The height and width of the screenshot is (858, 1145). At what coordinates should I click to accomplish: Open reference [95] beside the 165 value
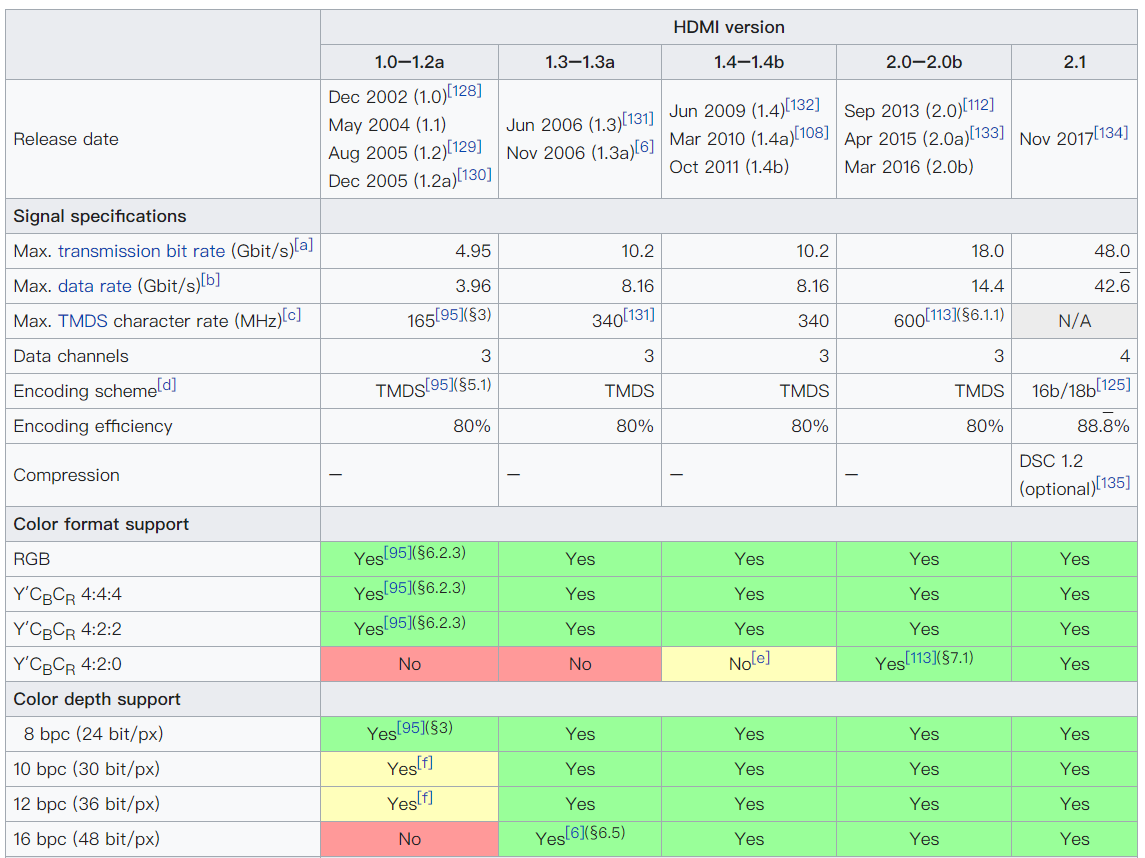point(449,315)
